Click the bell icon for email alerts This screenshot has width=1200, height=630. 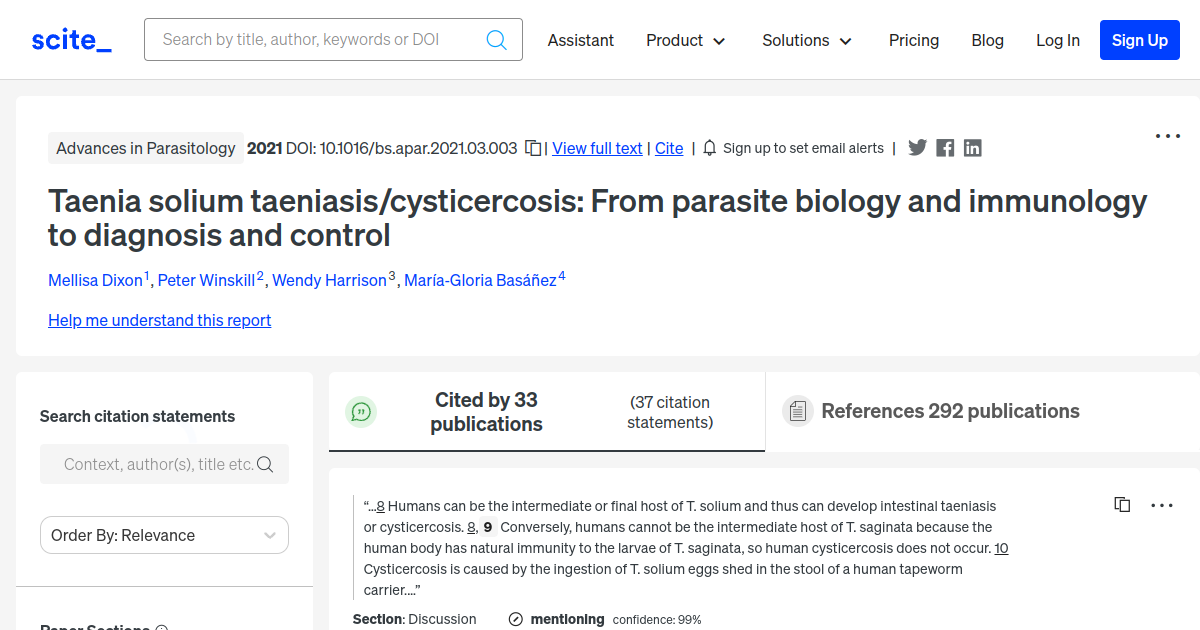(709, 147)
